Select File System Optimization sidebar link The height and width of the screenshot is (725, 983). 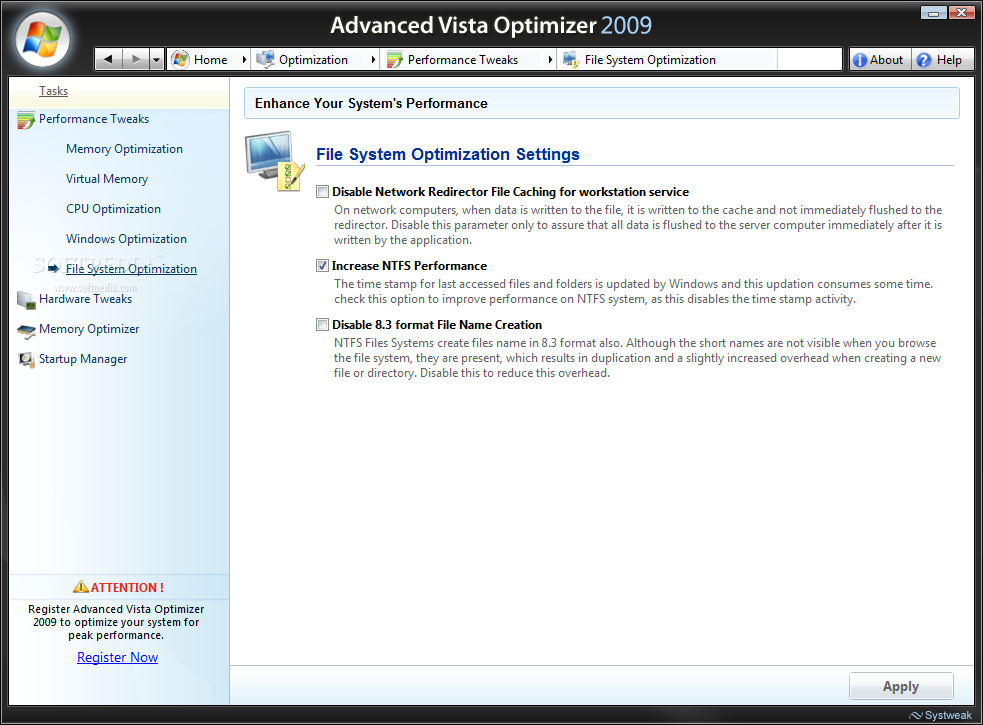point(131,269)
